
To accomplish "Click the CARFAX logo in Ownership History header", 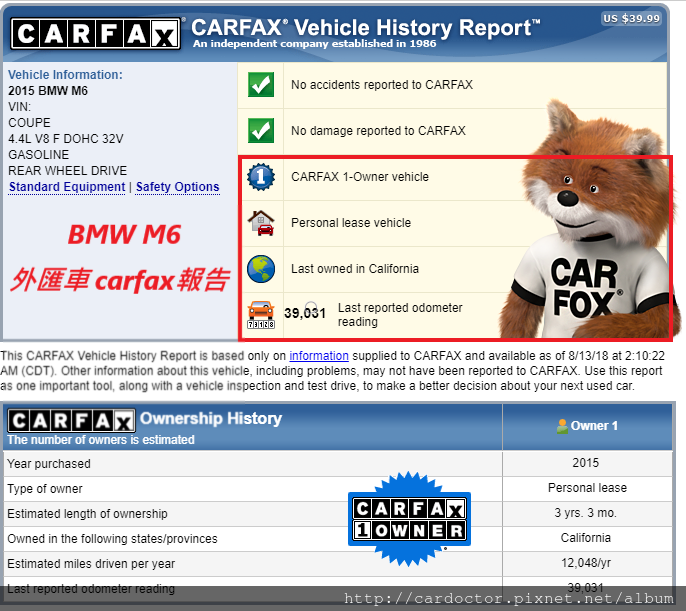I will (71, 421).
